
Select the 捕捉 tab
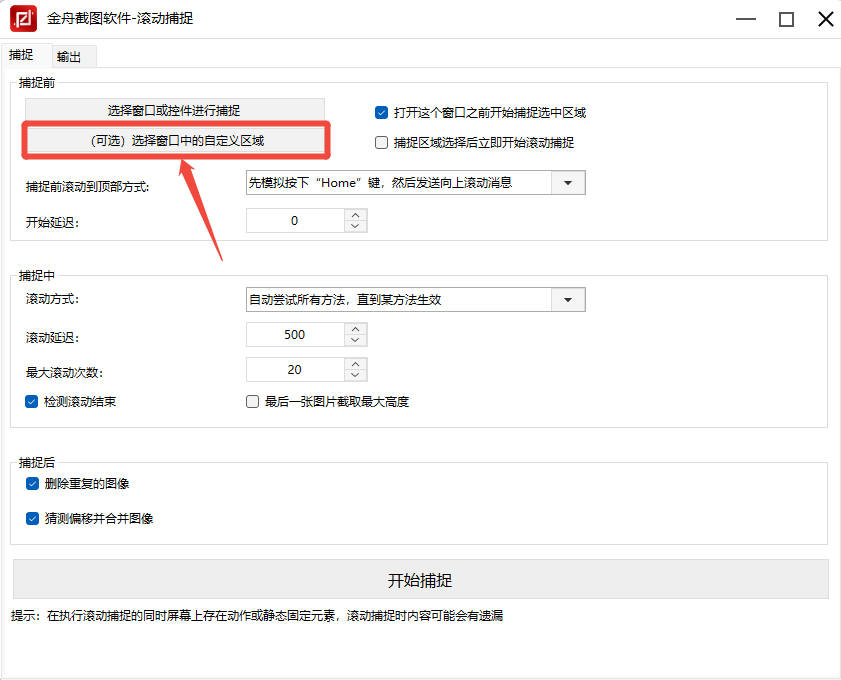click(21, 55)
